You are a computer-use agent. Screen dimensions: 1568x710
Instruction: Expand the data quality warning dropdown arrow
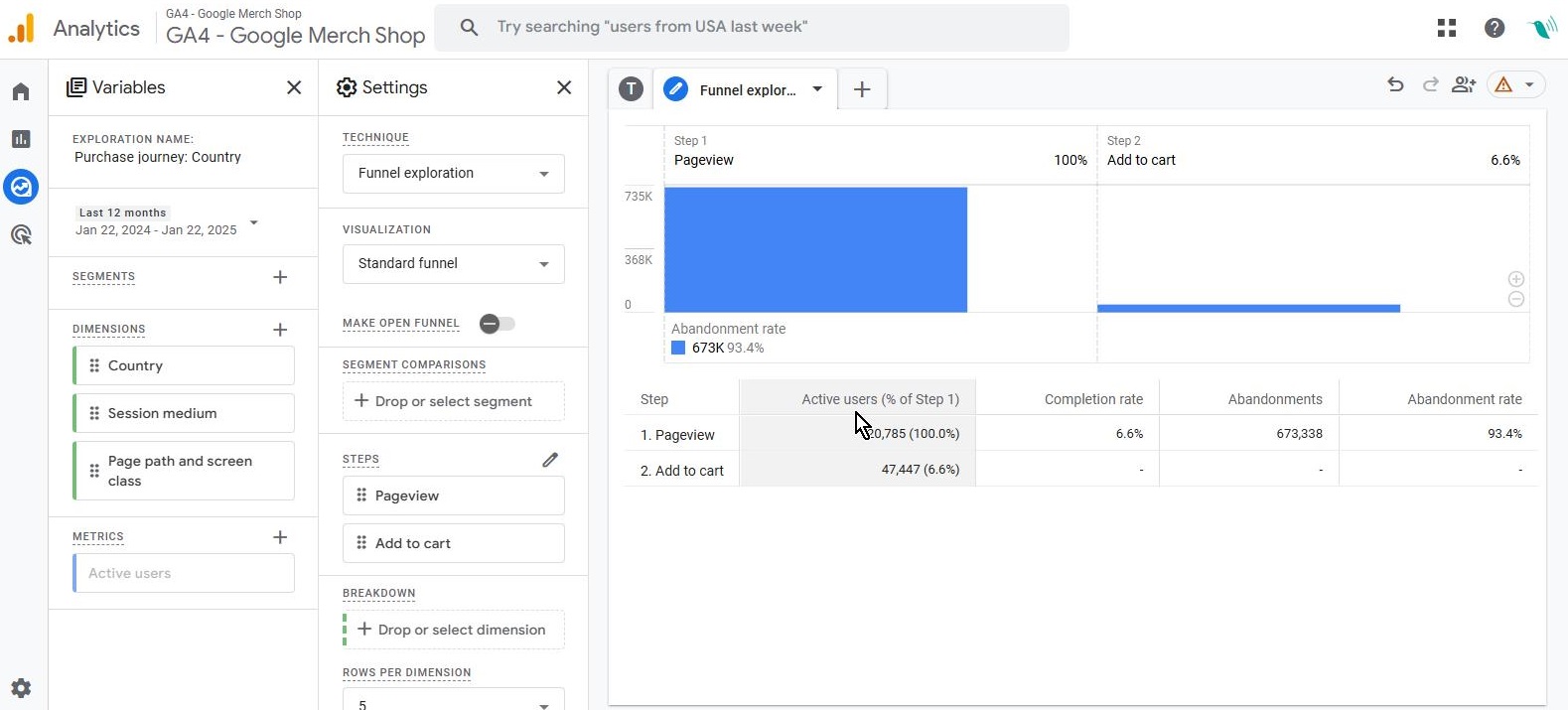tap(1529, 85)
